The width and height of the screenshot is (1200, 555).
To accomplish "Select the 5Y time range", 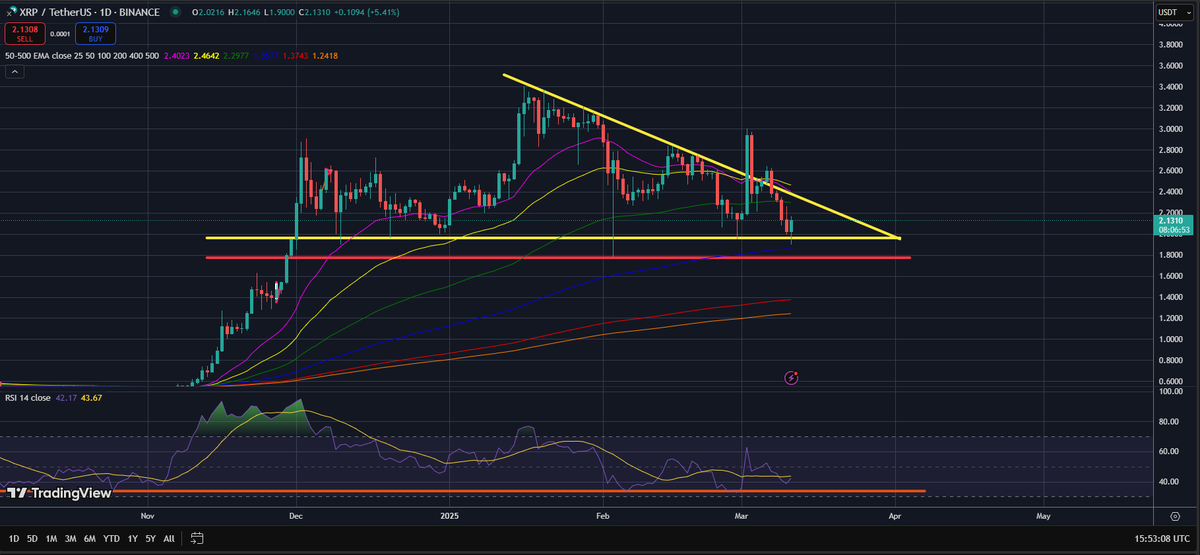I will [149, 538].
